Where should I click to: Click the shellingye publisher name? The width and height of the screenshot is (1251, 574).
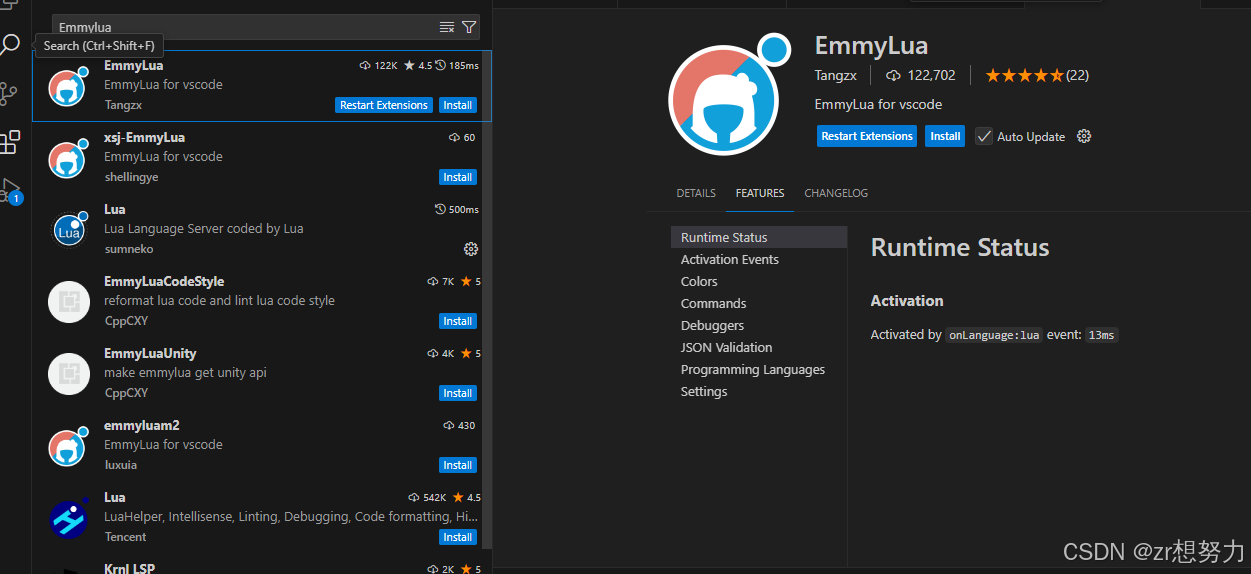[131, 177]
